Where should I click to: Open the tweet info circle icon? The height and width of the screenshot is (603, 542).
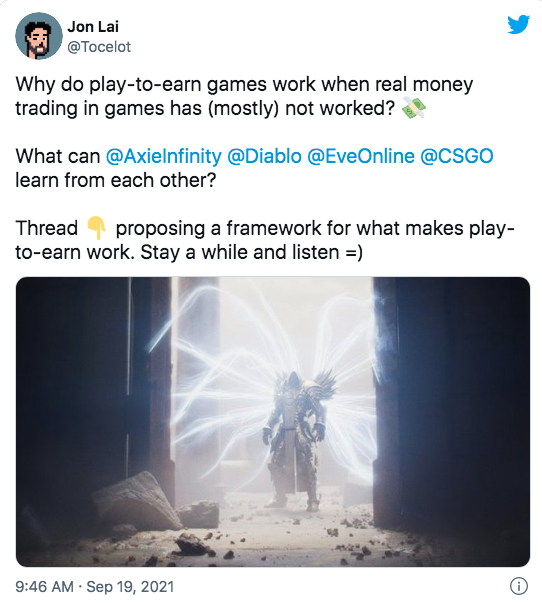pos(519,586)
